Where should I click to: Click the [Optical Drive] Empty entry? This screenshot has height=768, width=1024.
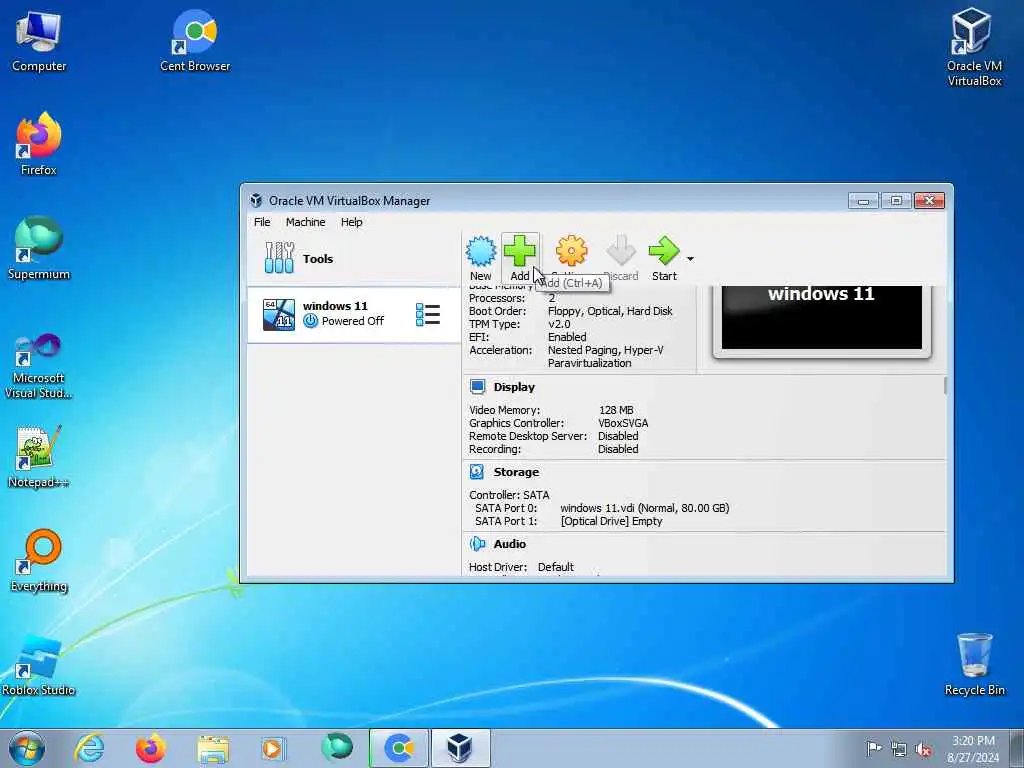(611, 521)
